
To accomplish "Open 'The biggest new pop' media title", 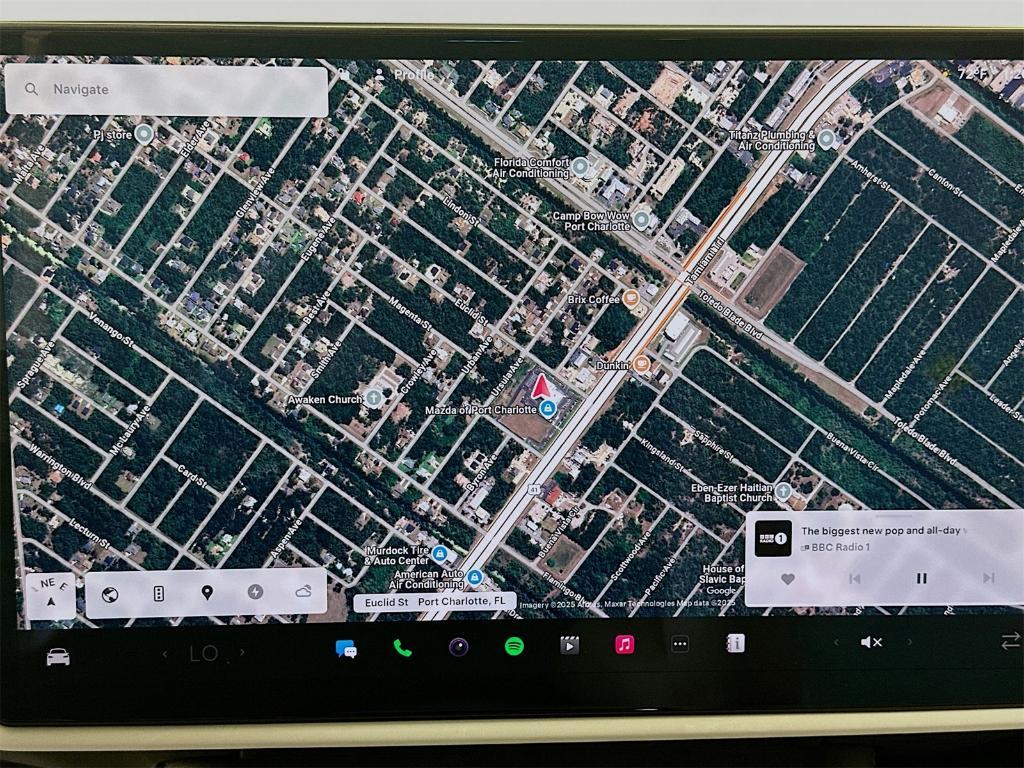I will point(884,531).
